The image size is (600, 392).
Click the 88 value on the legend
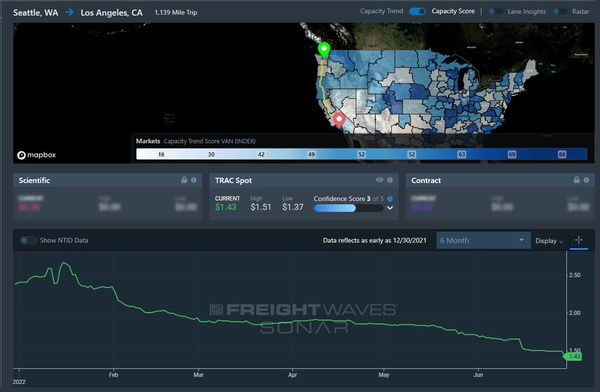[562, 154]
